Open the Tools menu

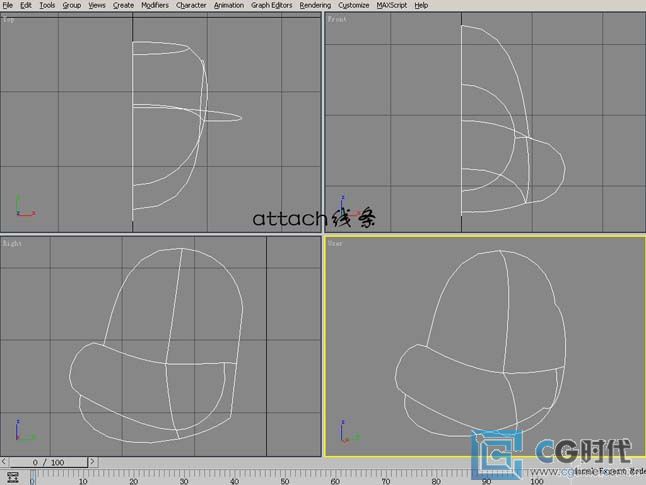pyautogui.click(x=47, y=5)
